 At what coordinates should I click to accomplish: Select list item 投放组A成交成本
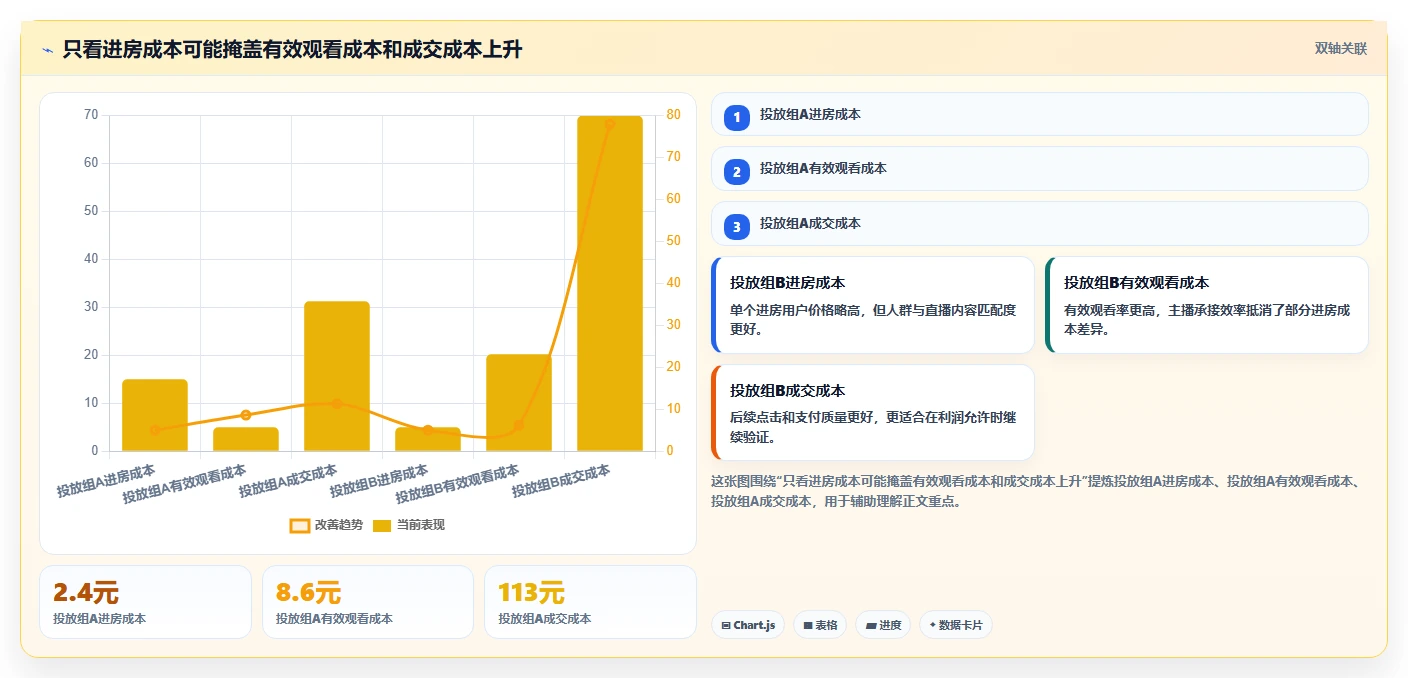[1039, 224]
